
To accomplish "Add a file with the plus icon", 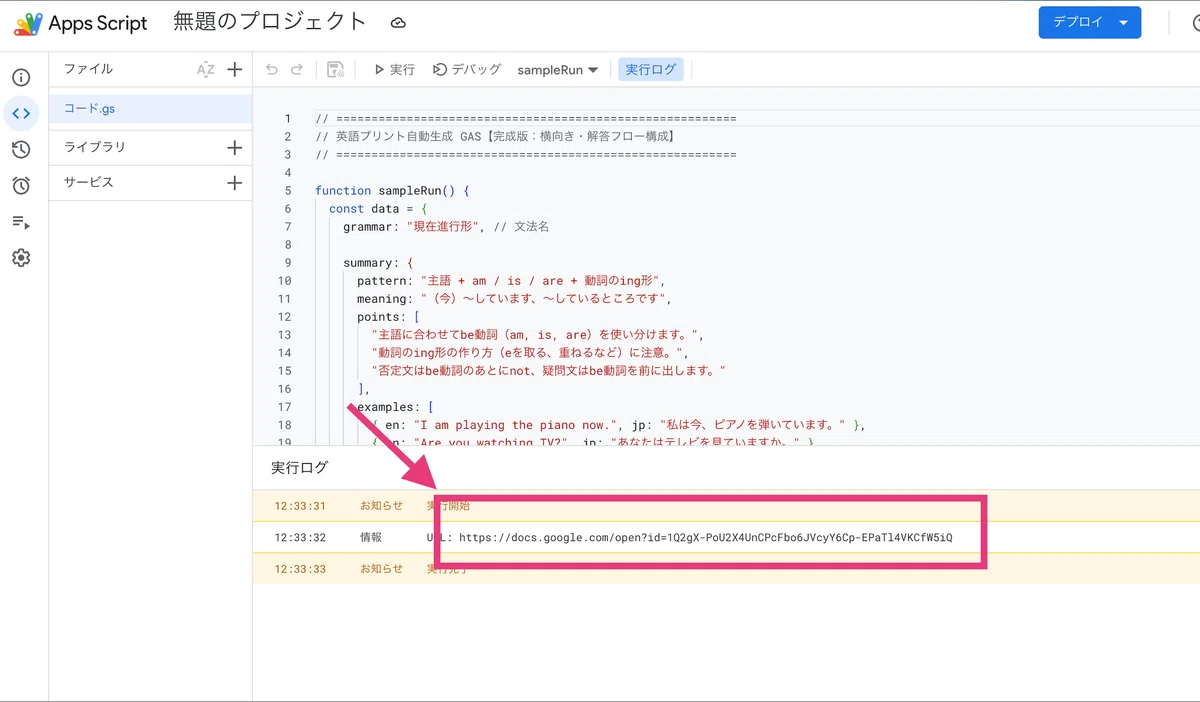I will 235,69.
